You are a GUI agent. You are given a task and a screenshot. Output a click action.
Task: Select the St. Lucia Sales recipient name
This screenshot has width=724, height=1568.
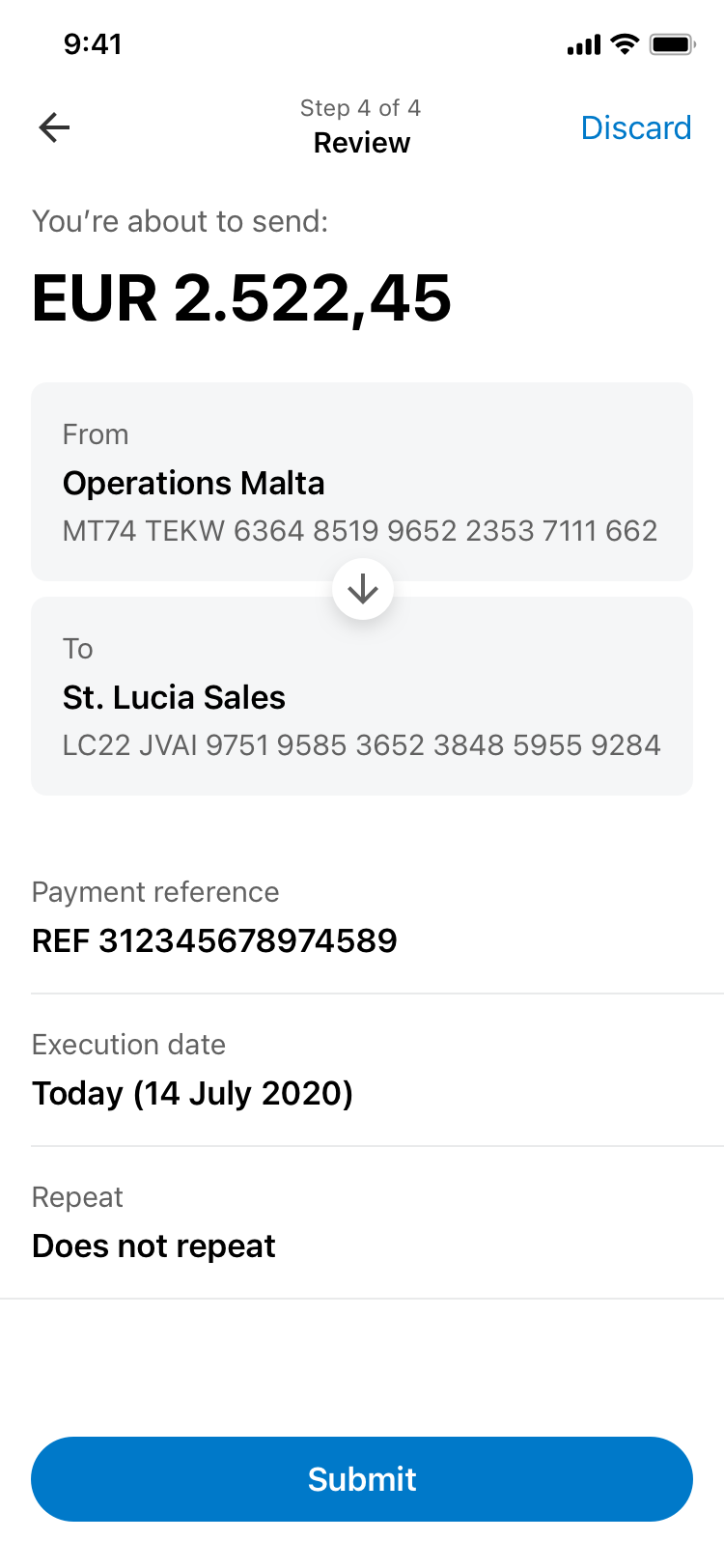(174, 697)
